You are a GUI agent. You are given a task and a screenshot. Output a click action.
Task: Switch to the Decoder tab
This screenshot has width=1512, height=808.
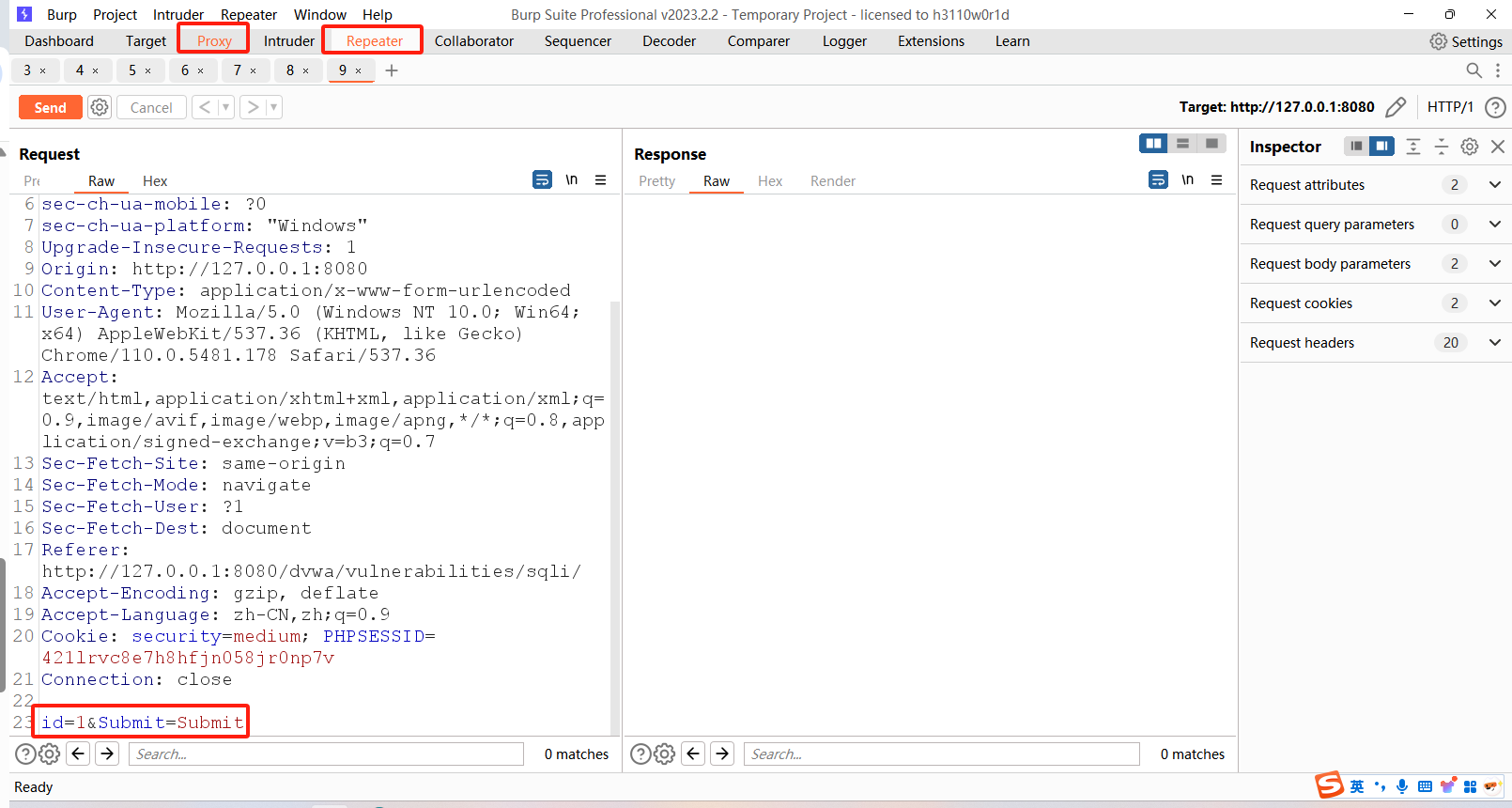[669, 40]
